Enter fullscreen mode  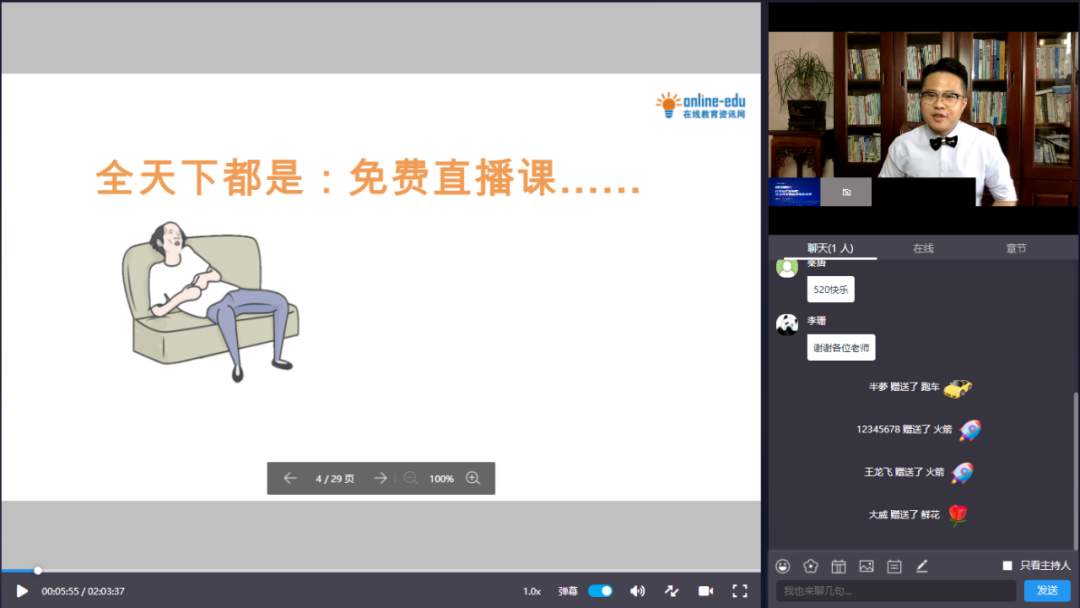pos(740,591)
